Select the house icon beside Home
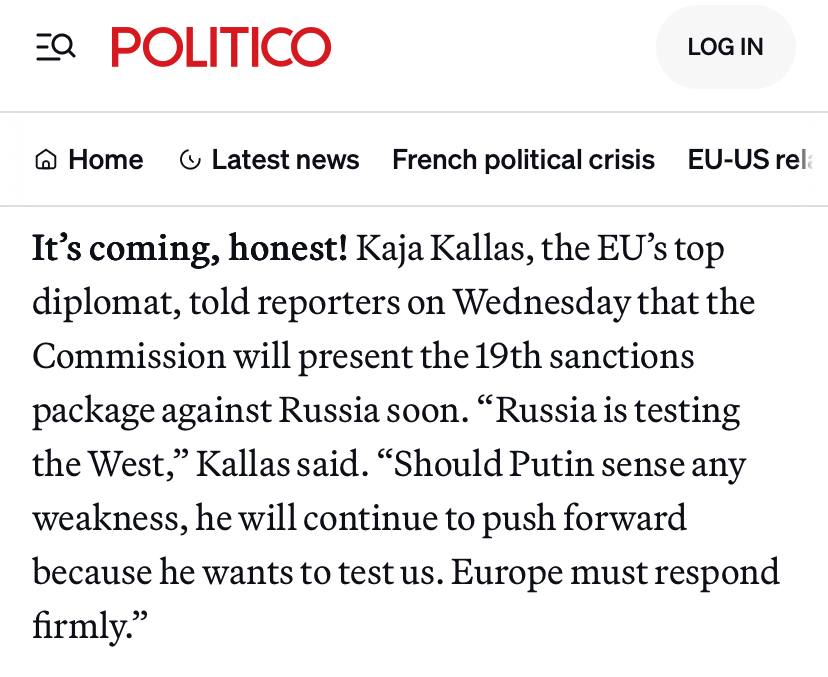 coord(44,159)
